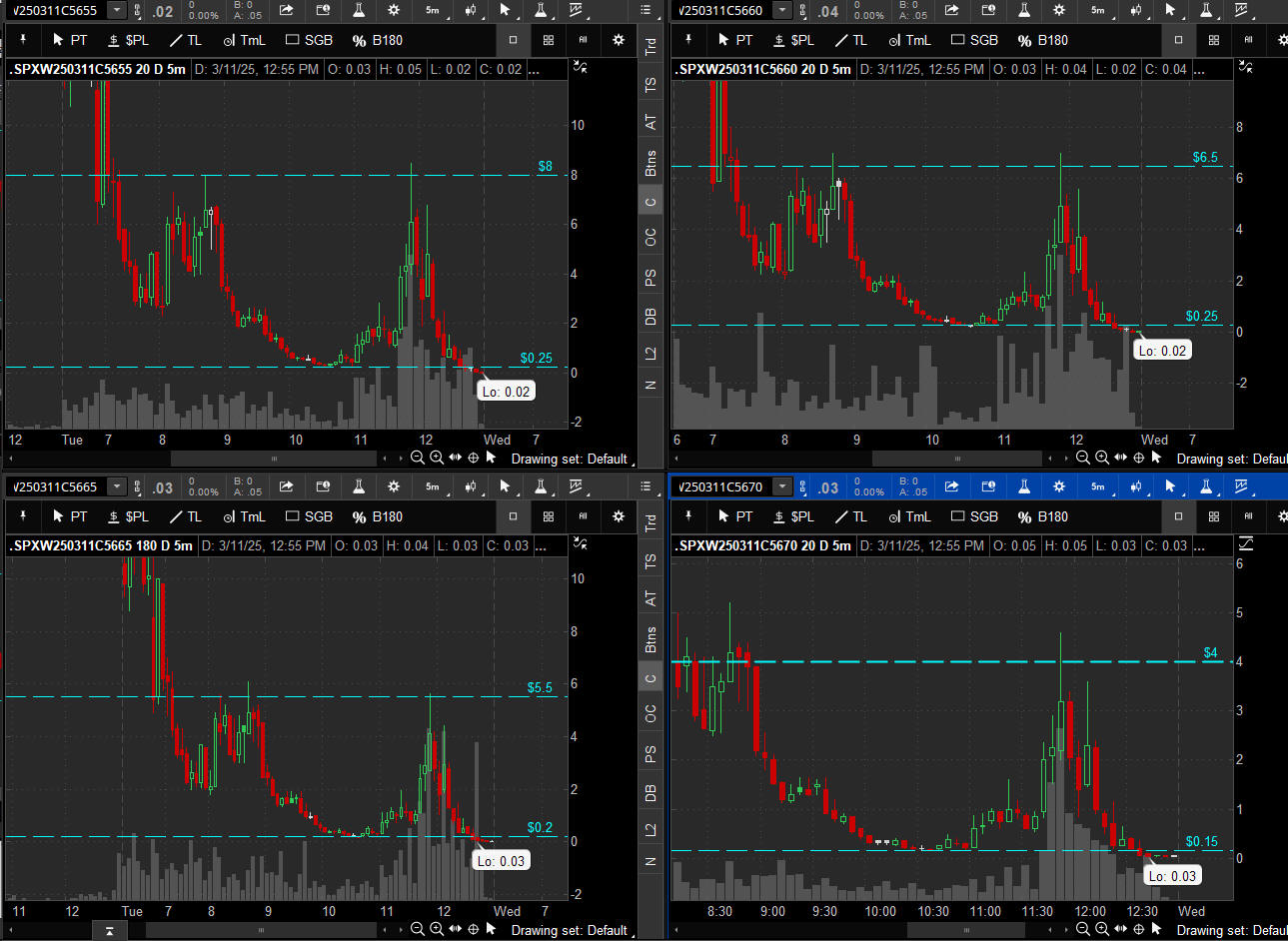The width and height of the screenshot is (1288, 941).
Task: Open the symbol dropdown next to V250311C5655
Action: [x=117, y=10]
